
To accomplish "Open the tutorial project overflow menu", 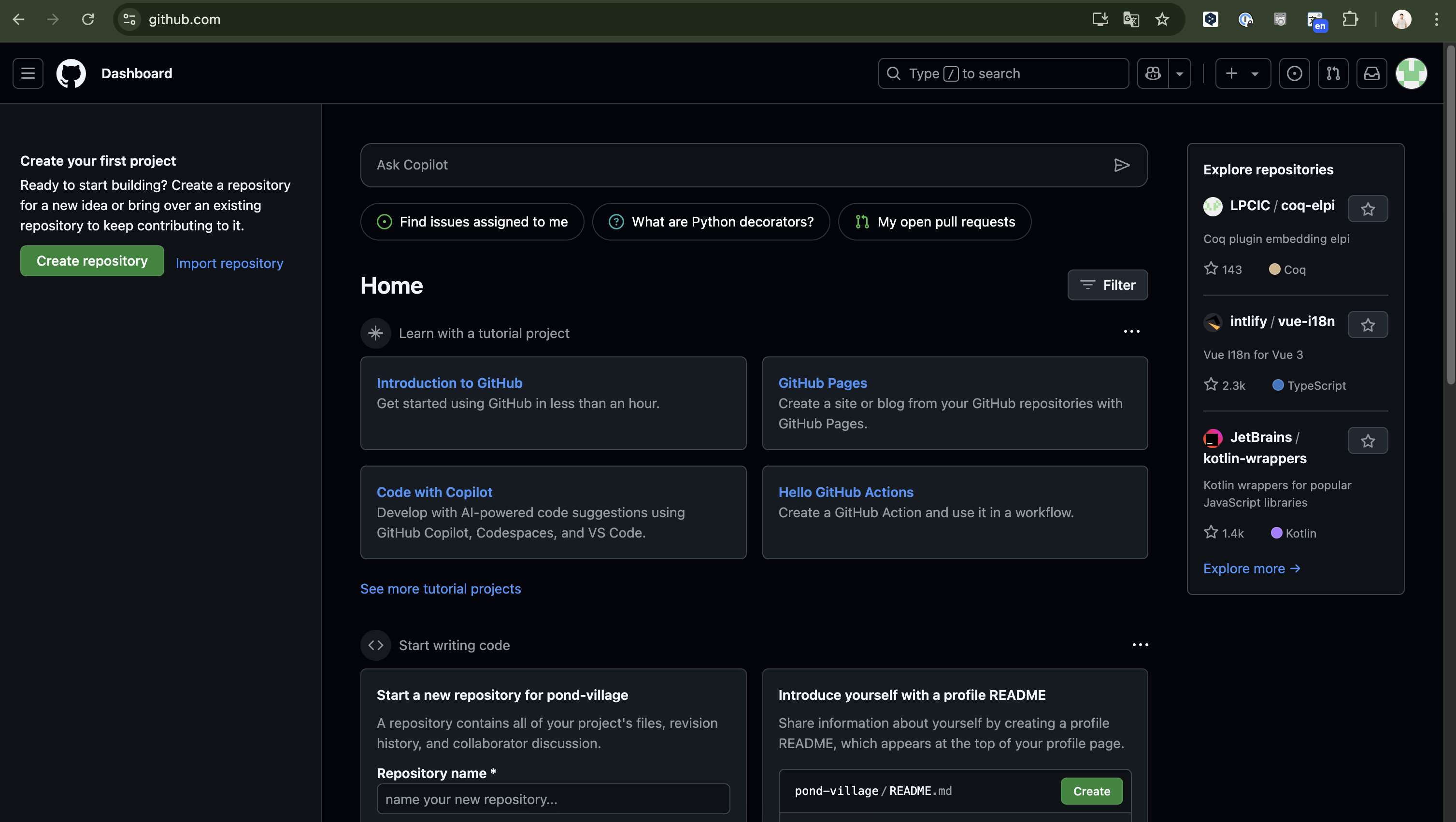I will [1131, 332].
